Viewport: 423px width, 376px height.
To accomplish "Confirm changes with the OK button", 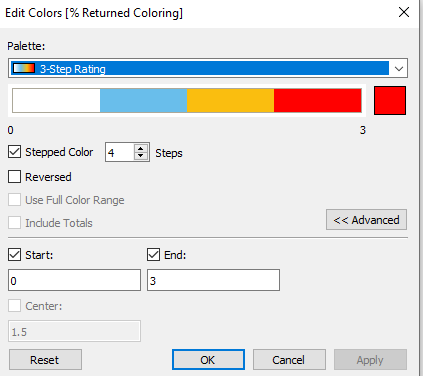I will (208, 360).
